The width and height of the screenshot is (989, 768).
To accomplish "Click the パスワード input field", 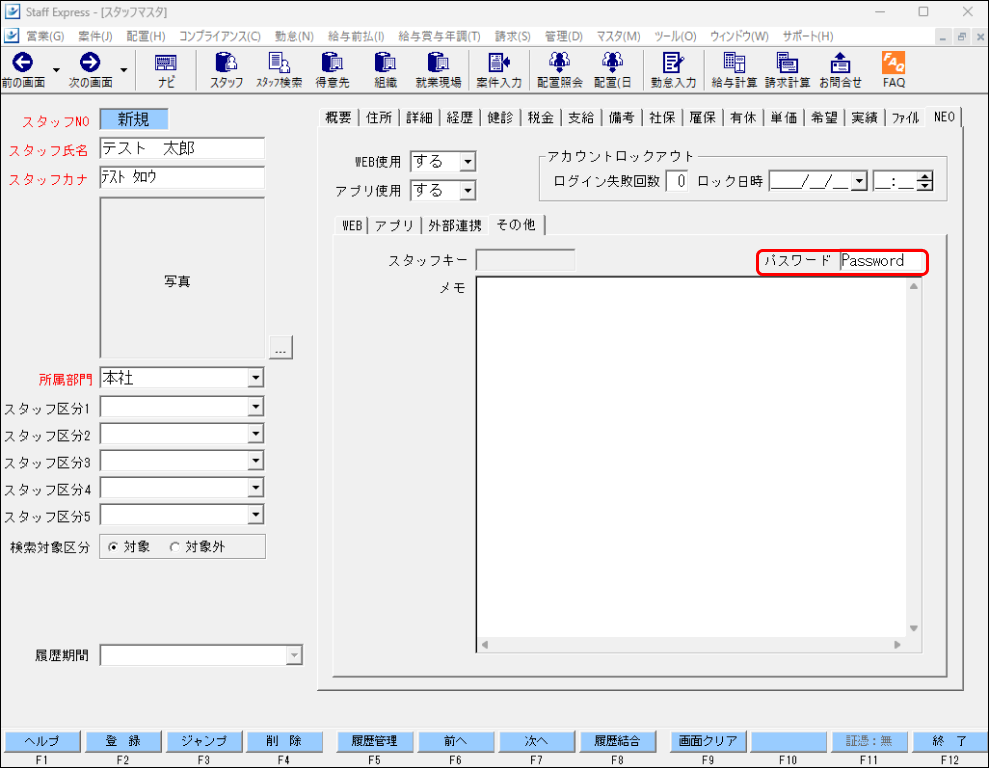I will pos(882,260).
